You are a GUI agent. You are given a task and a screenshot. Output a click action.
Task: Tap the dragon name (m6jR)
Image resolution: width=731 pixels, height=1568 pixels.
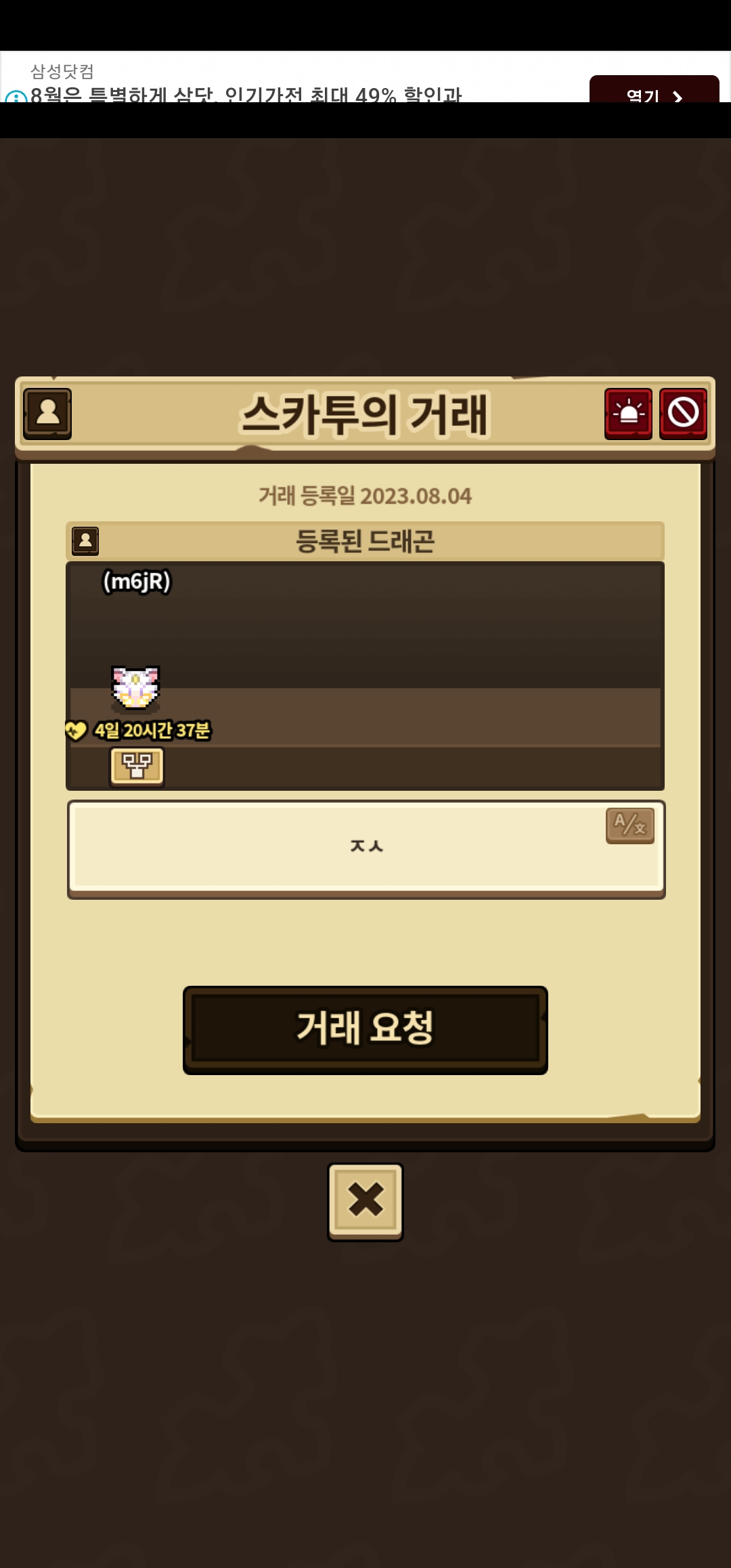tap(137, 582)
